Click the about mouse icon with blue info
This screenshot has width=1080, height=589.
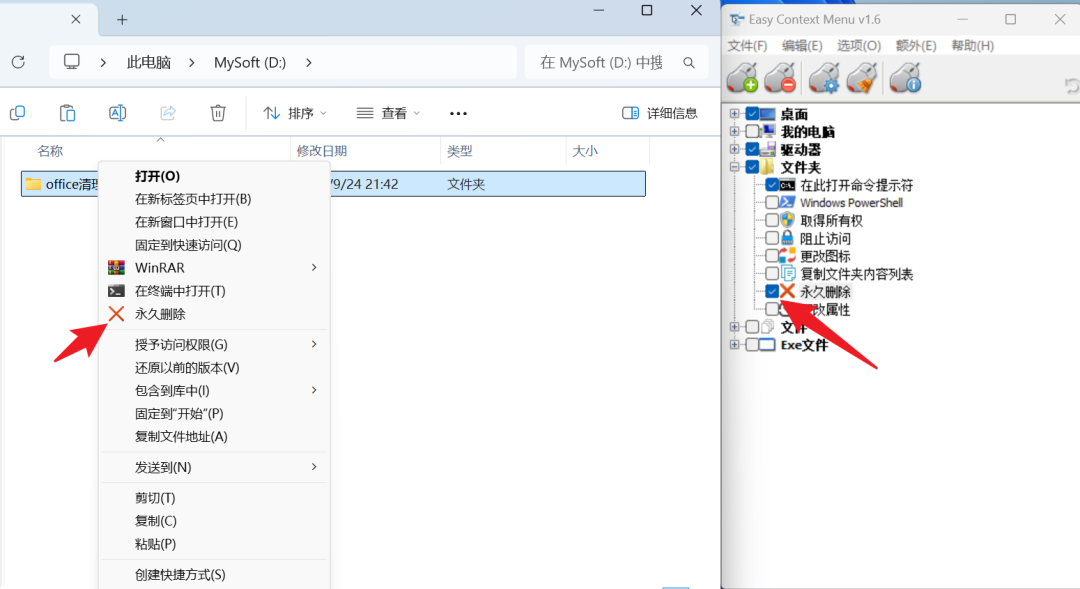[905, 77]
